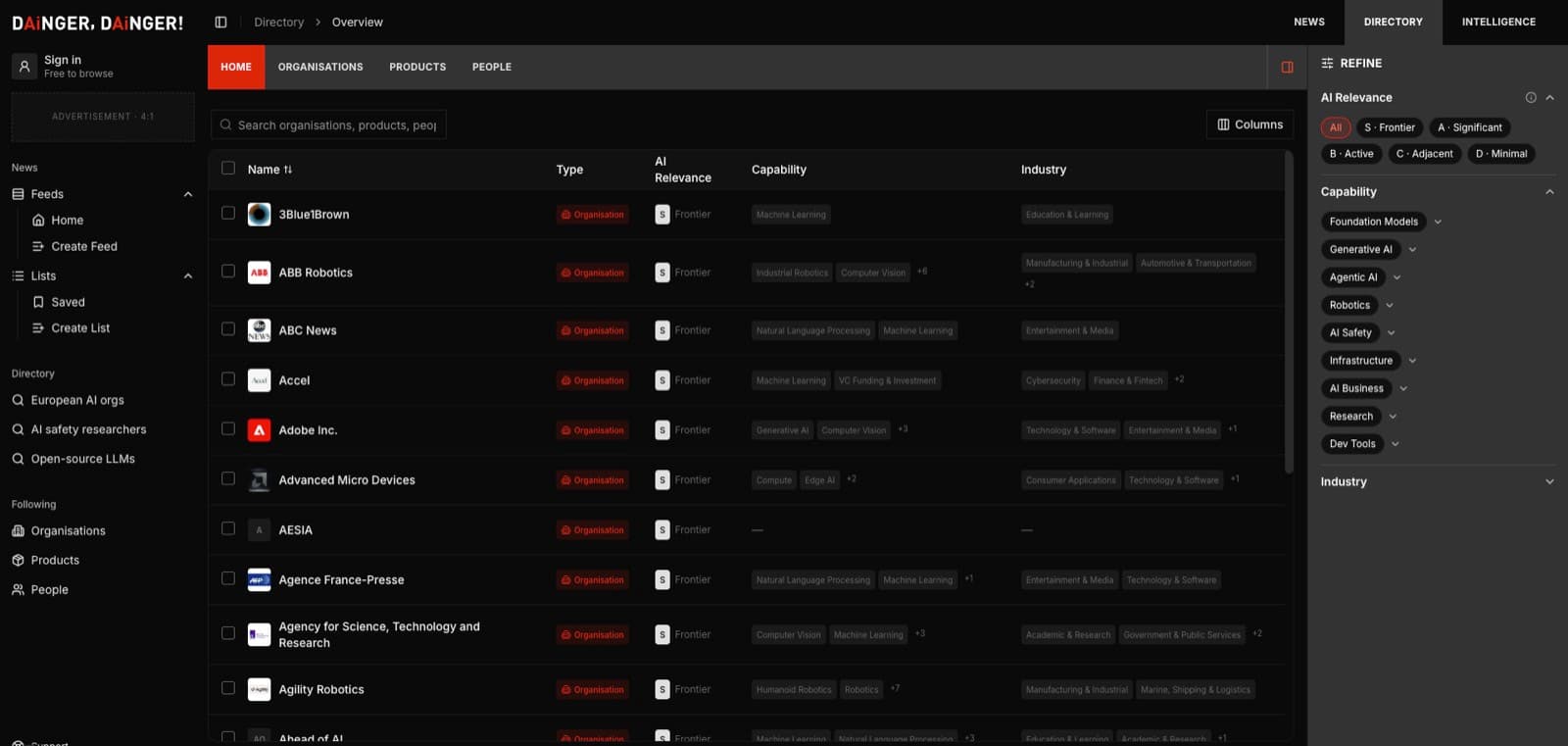This screenshot has width=1568, height=746.
Task: Click the AI Relevance info icon
Action: point(1530,97)
